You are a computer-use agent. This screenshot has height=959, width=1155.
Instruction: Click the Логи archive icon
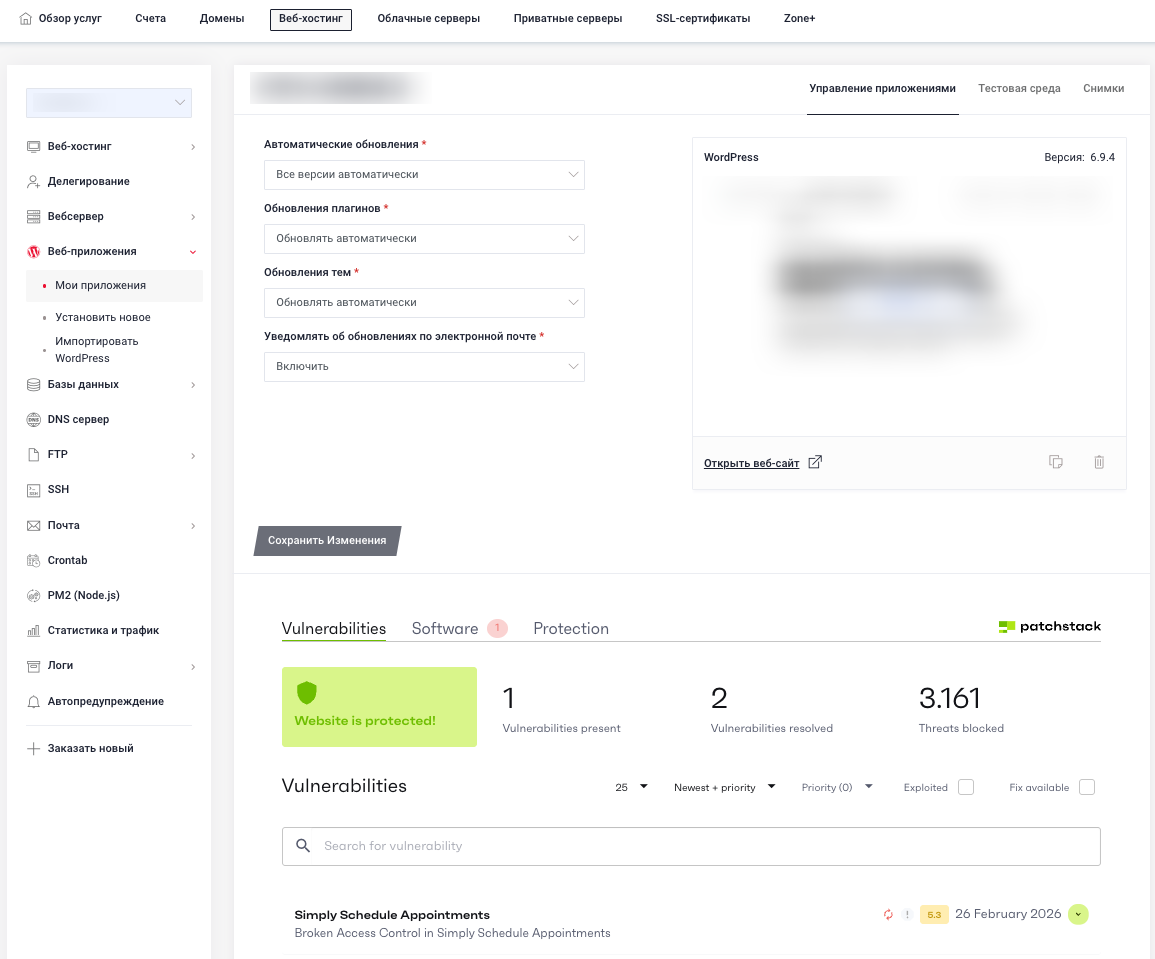[33, 666]
